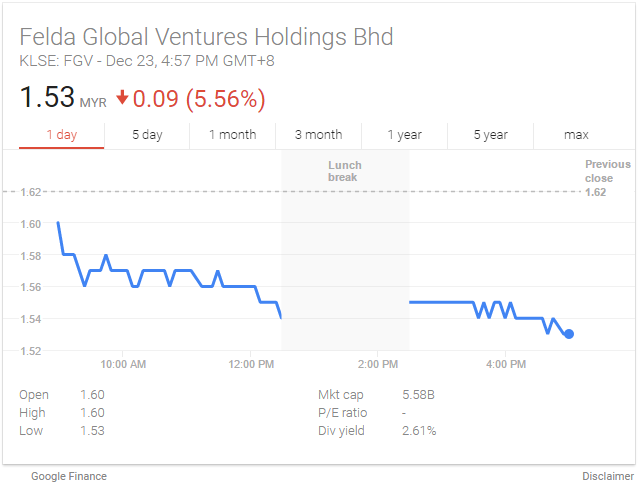The width and height of the screenshot is (638, 486).
Task: Click the Disclaimer link
Action: tap(608, 476)
